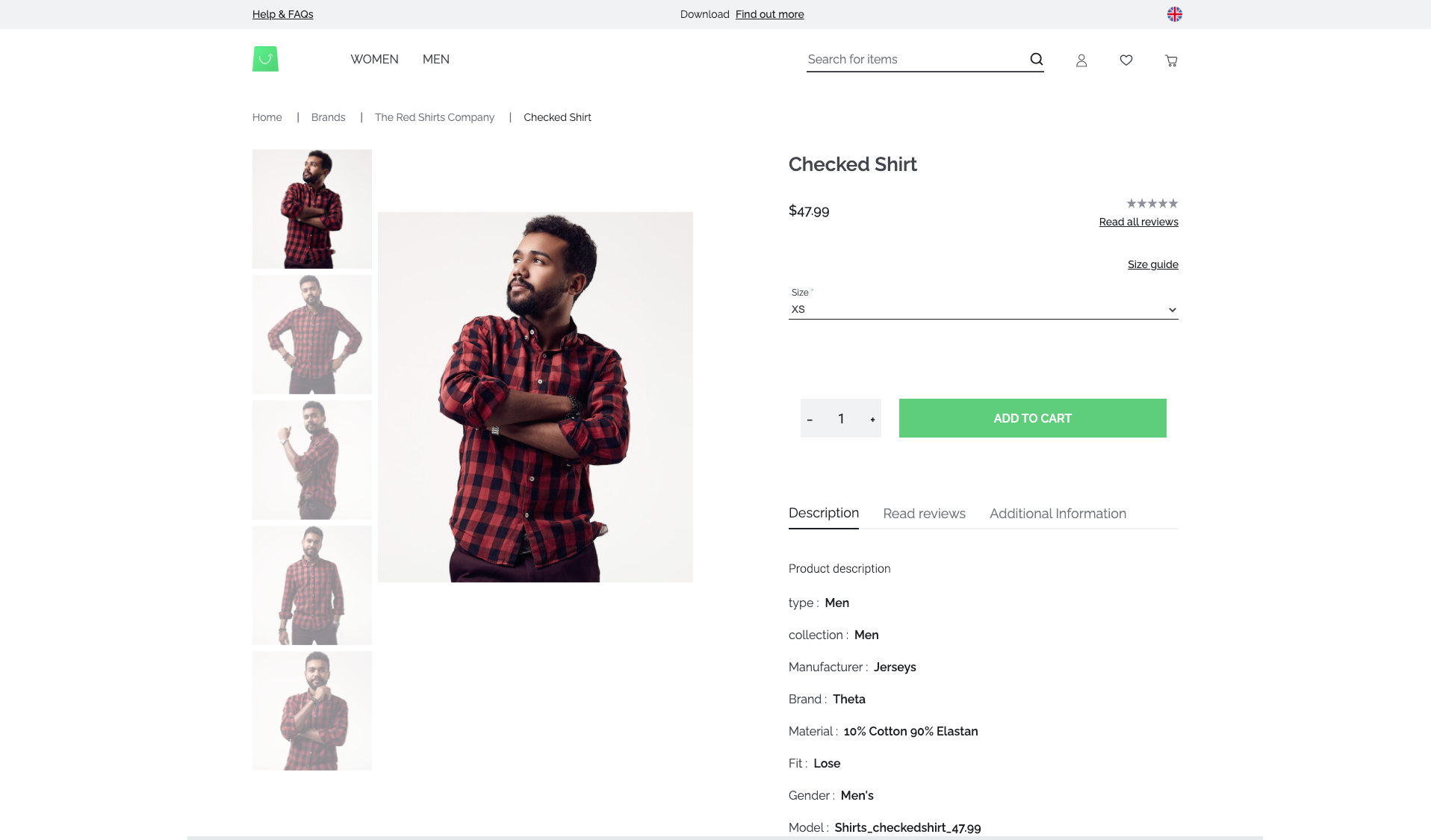1431x840 pixels.
Task: Click the Search for items field
Action: click(x=917, y=59)
